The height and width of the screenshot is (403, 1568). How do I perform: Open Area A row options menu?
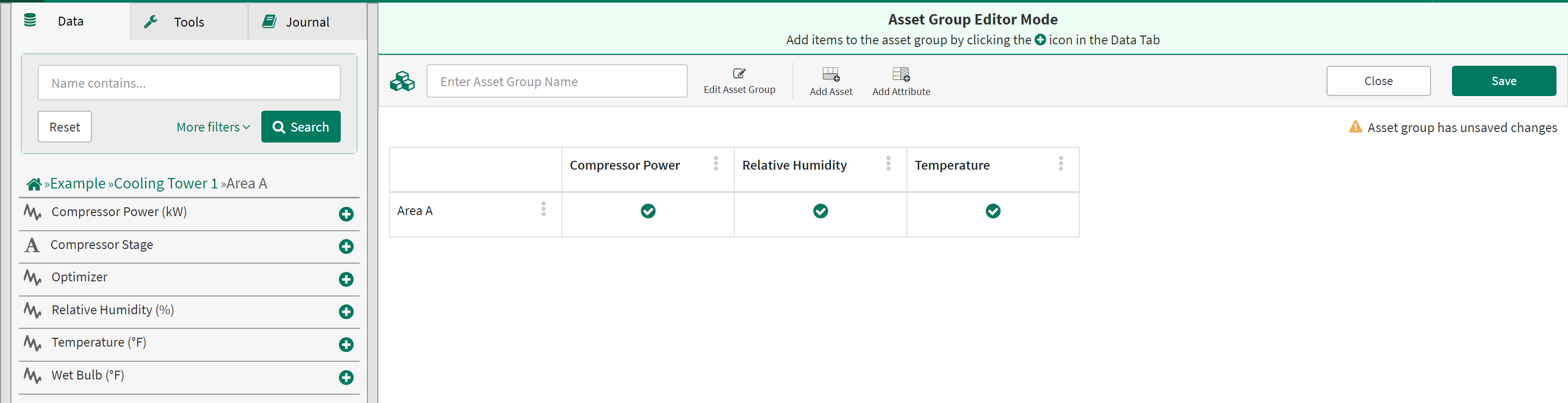pyautogui.click(x=543, y=209)
